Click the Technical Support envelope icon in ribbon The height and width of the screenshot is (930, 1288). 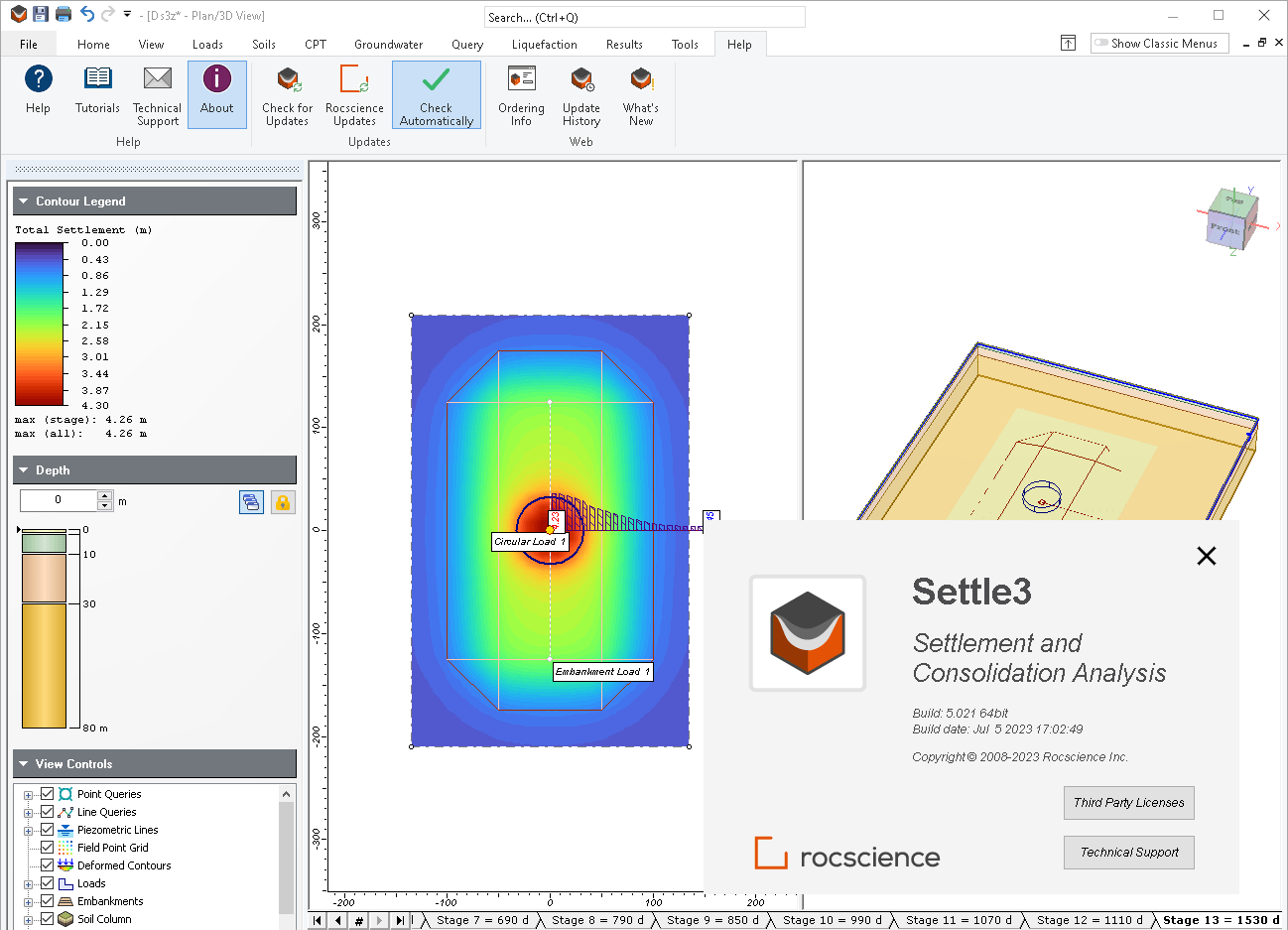point(158,78)
